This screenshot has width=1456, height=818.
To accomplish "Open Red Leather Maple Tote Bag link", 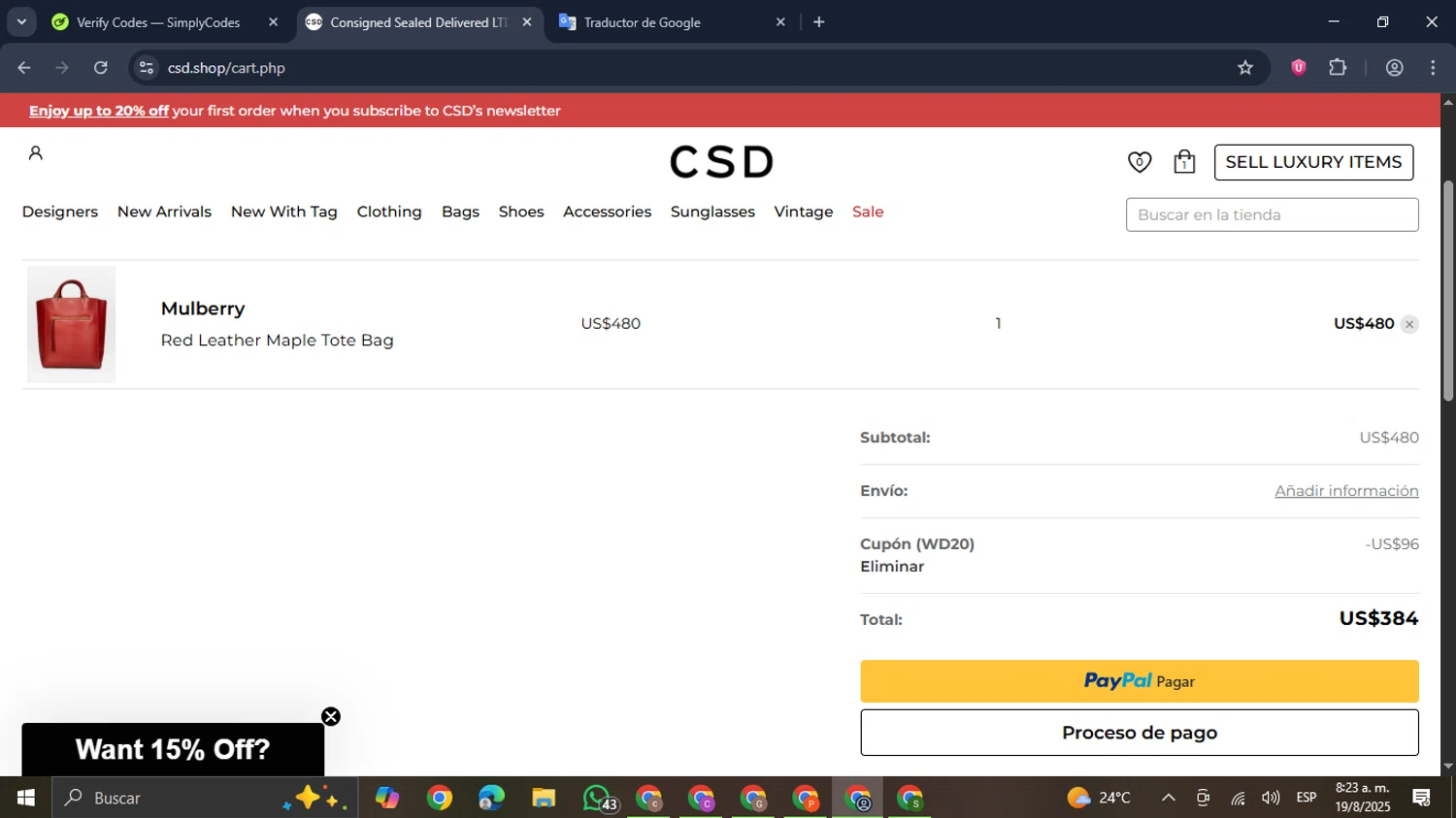I will click(x=277, y=341).
